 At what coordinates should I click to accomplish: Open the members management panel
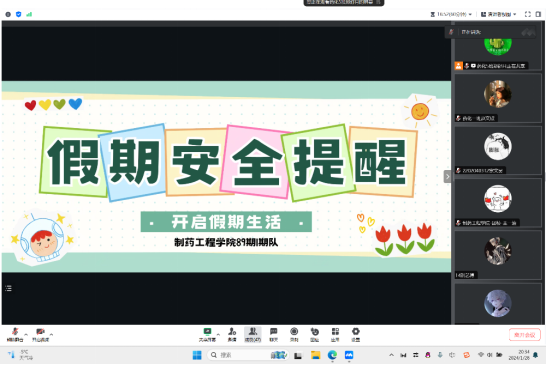tap(253, 335)
